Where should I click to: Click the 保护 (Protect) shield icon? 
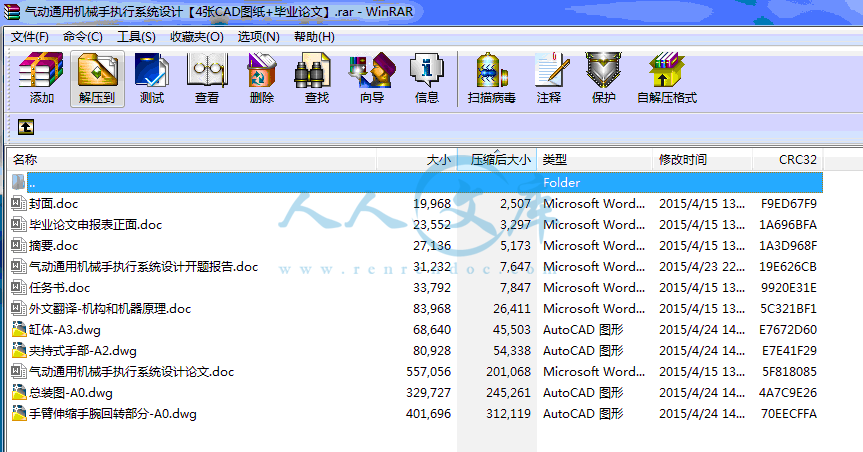603,70
